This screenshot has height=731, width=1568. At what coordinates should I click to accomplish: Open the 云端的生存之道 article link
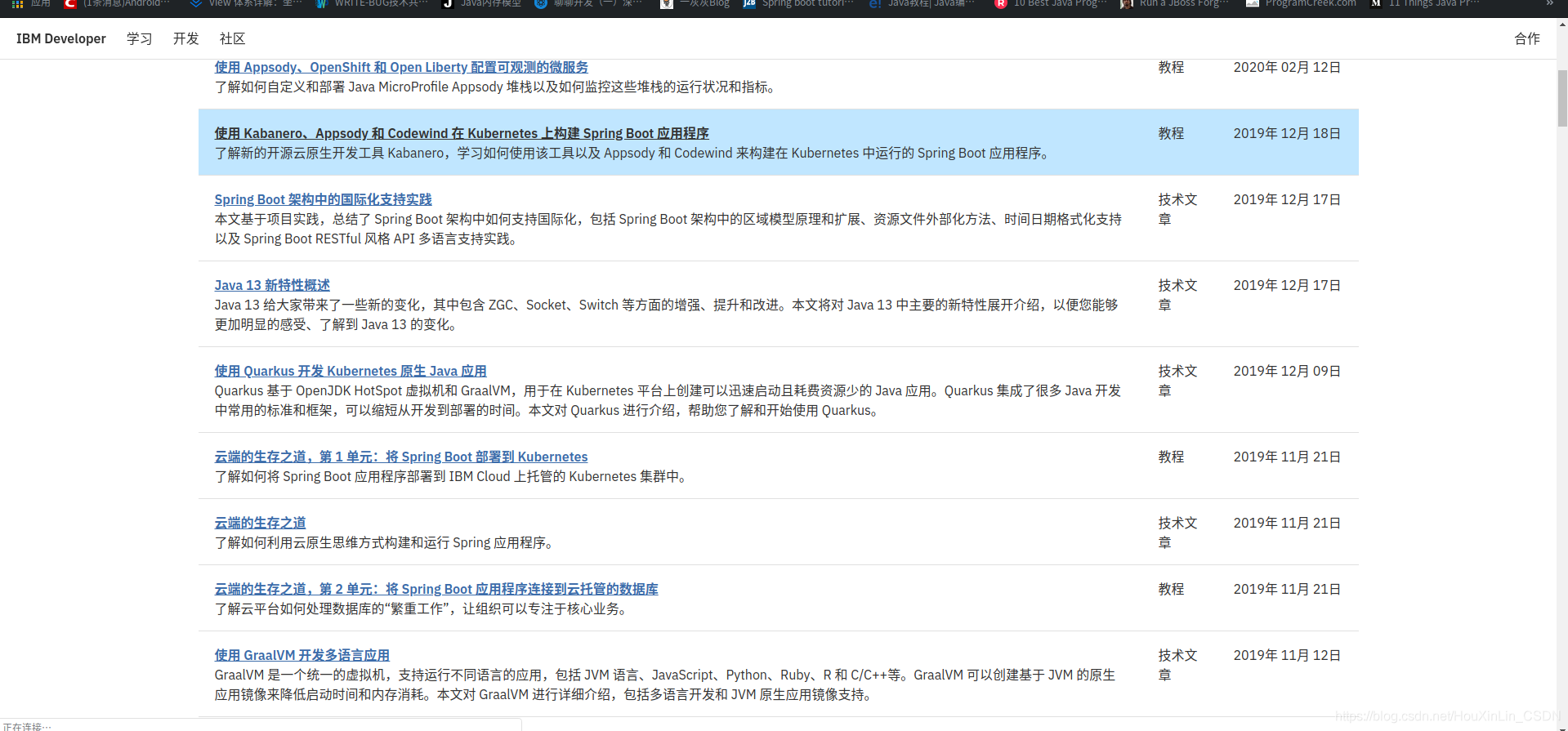(261, 523)
